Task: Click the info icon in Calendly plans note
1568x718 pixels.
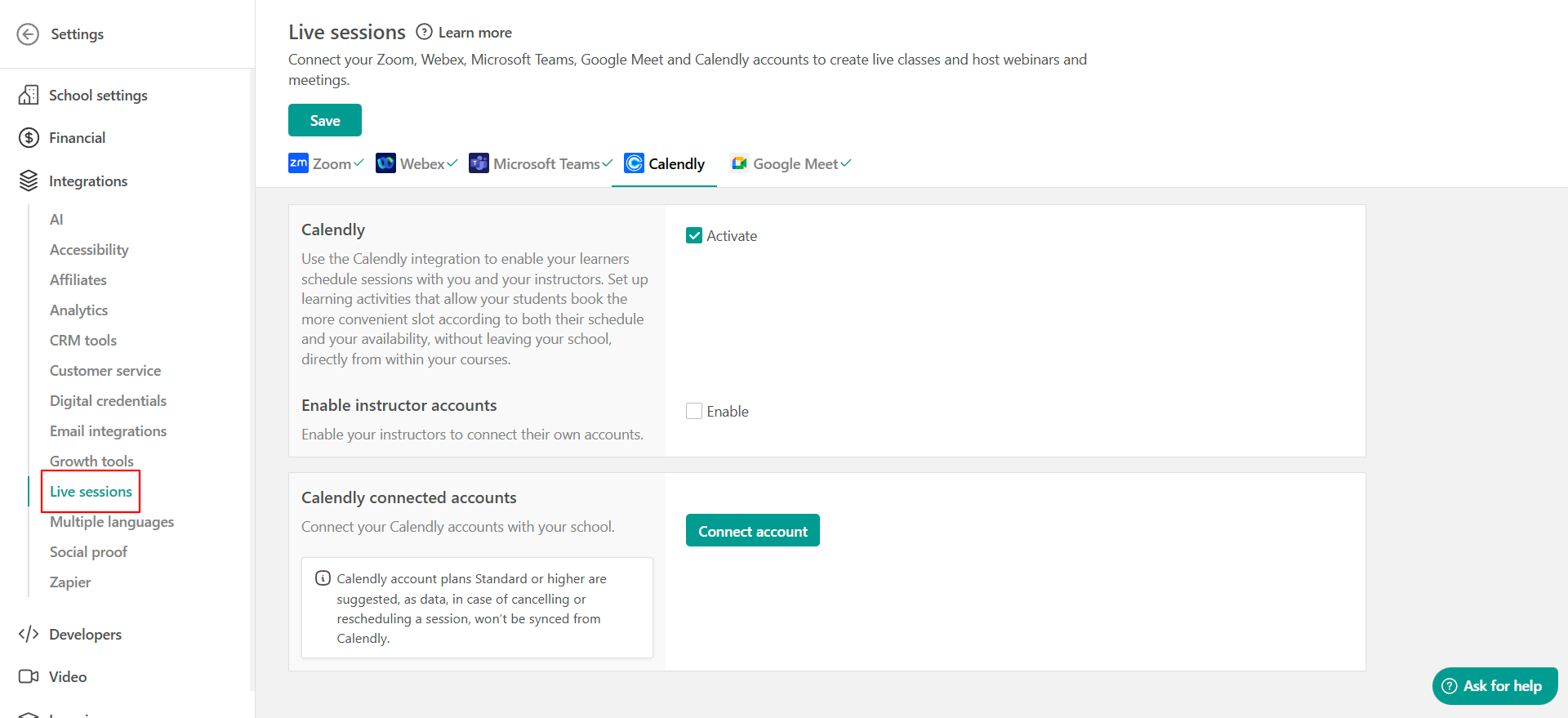Action: pos(323,578)
